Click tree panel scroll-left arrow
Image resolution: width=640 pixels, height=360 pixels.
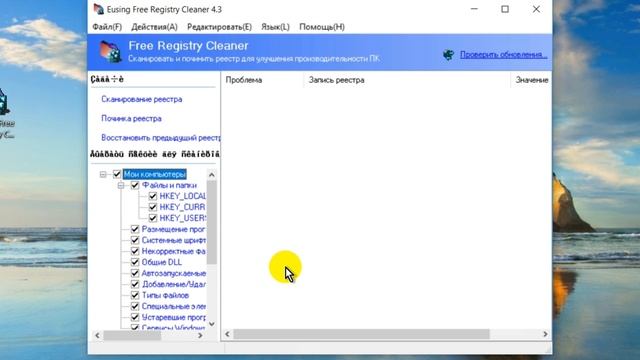(97, 336)
